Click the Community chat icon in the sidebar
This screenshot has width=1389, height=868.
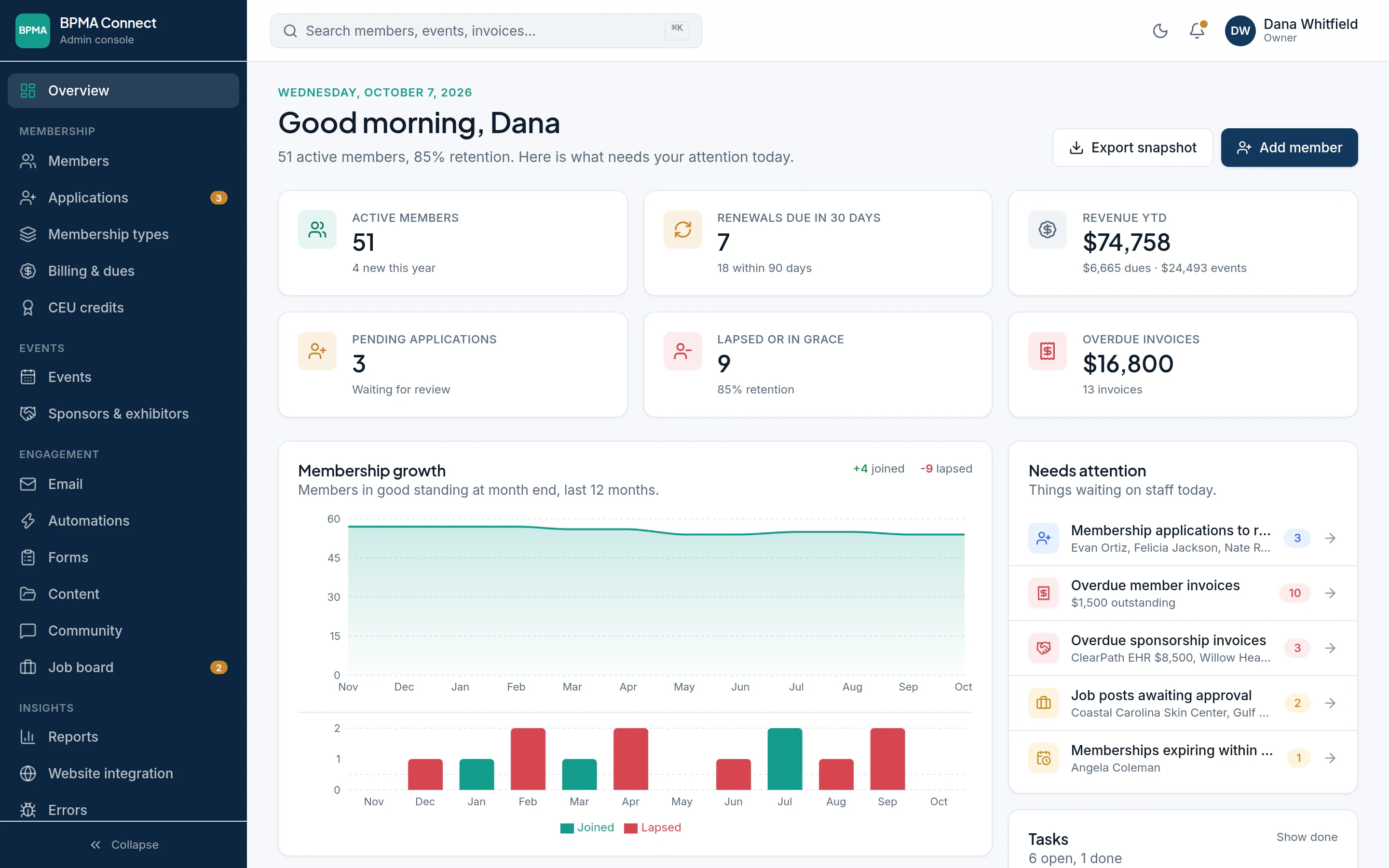point(27,631)
